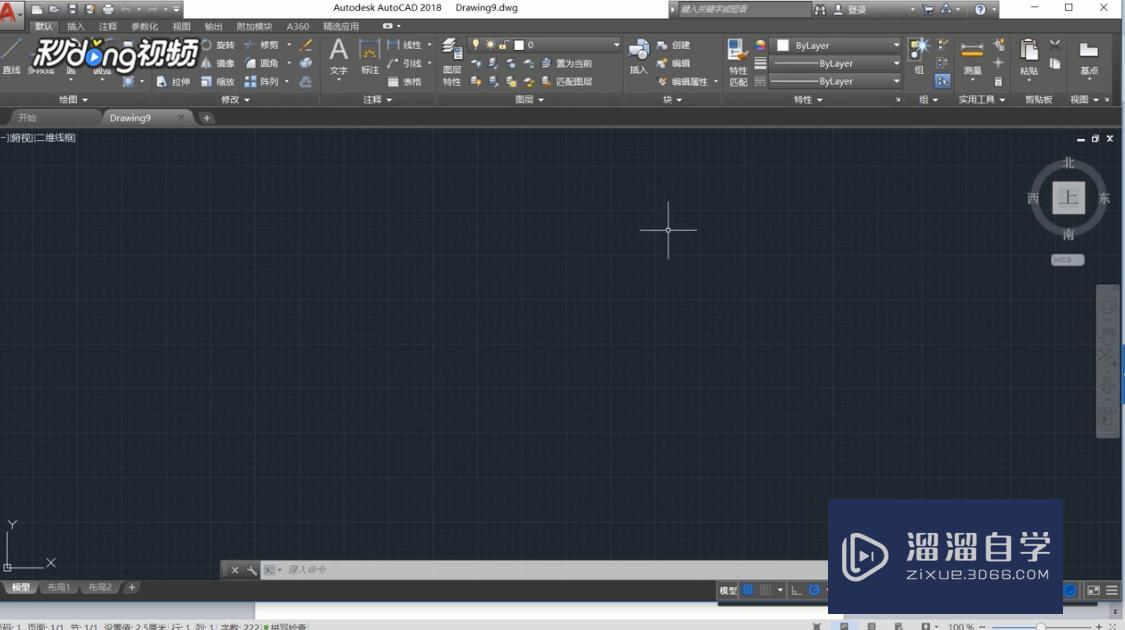Click the Rotate (旋转) tool
Image resolution: width=1125 pixels, height=630 pixels.
click(217, 44)
